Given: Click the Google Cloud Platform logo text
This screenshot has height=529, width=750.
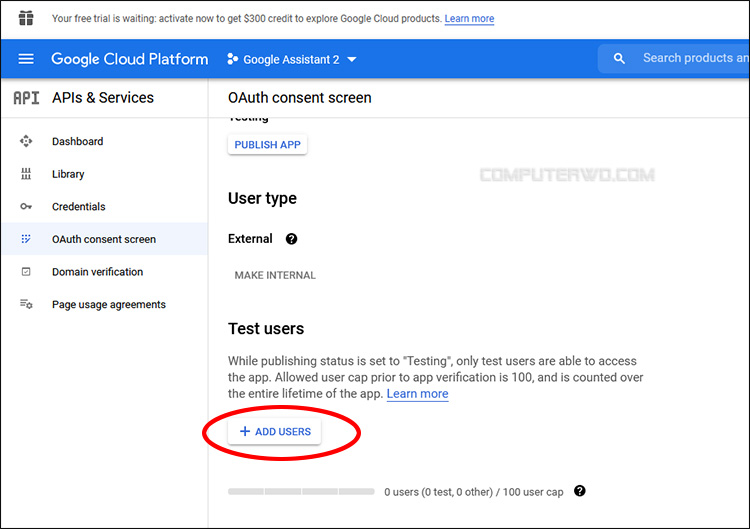Looking at the screenshot, I should pyautogui.click(x=130, y=59).
